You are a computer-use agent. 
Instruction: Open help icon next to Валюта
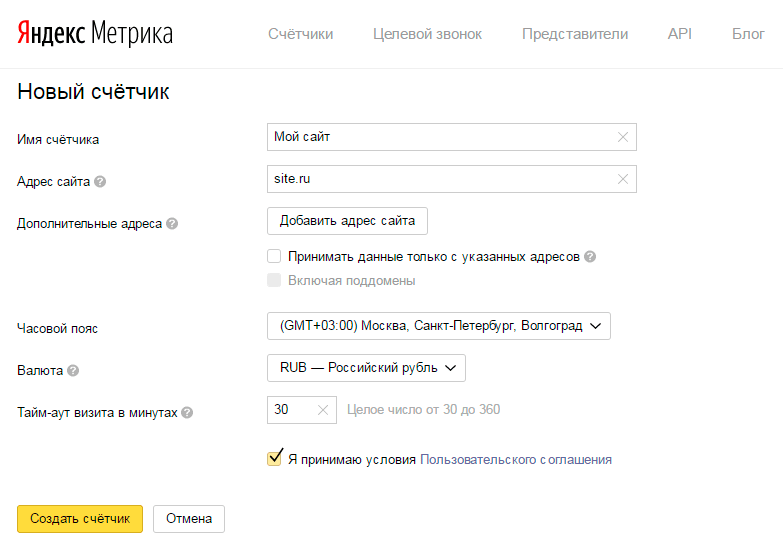pos(73,370)
